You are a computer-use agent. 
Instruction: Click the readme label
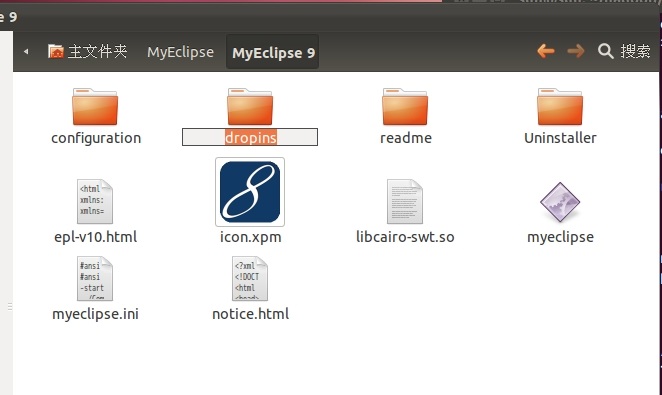[x=406, y=138]
